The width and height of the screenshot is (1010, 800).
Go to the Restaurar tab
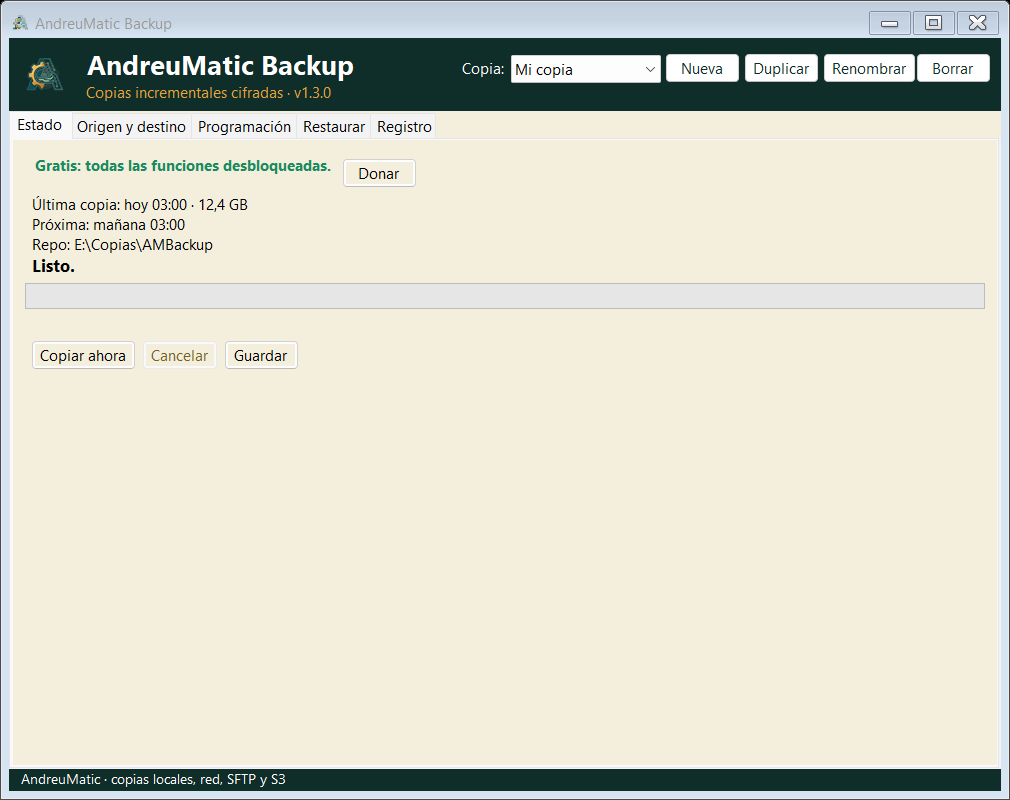pyautogui.click(x=334, y=127)
